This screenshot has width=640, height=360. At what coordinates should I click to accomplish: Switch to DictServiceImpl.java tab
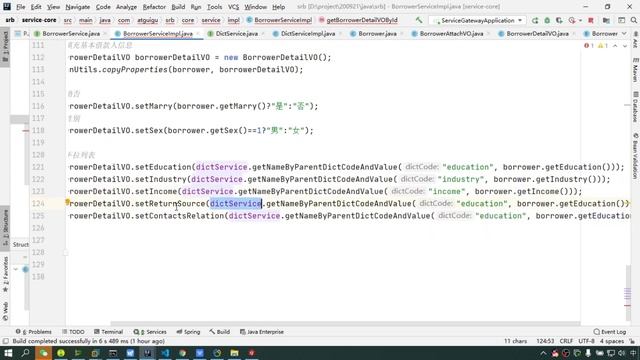308,33
